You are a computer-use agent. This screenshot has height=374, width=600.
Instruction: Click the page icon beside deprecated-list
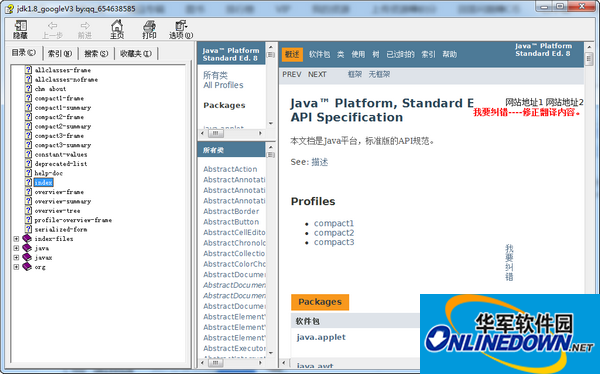[28, 164]
